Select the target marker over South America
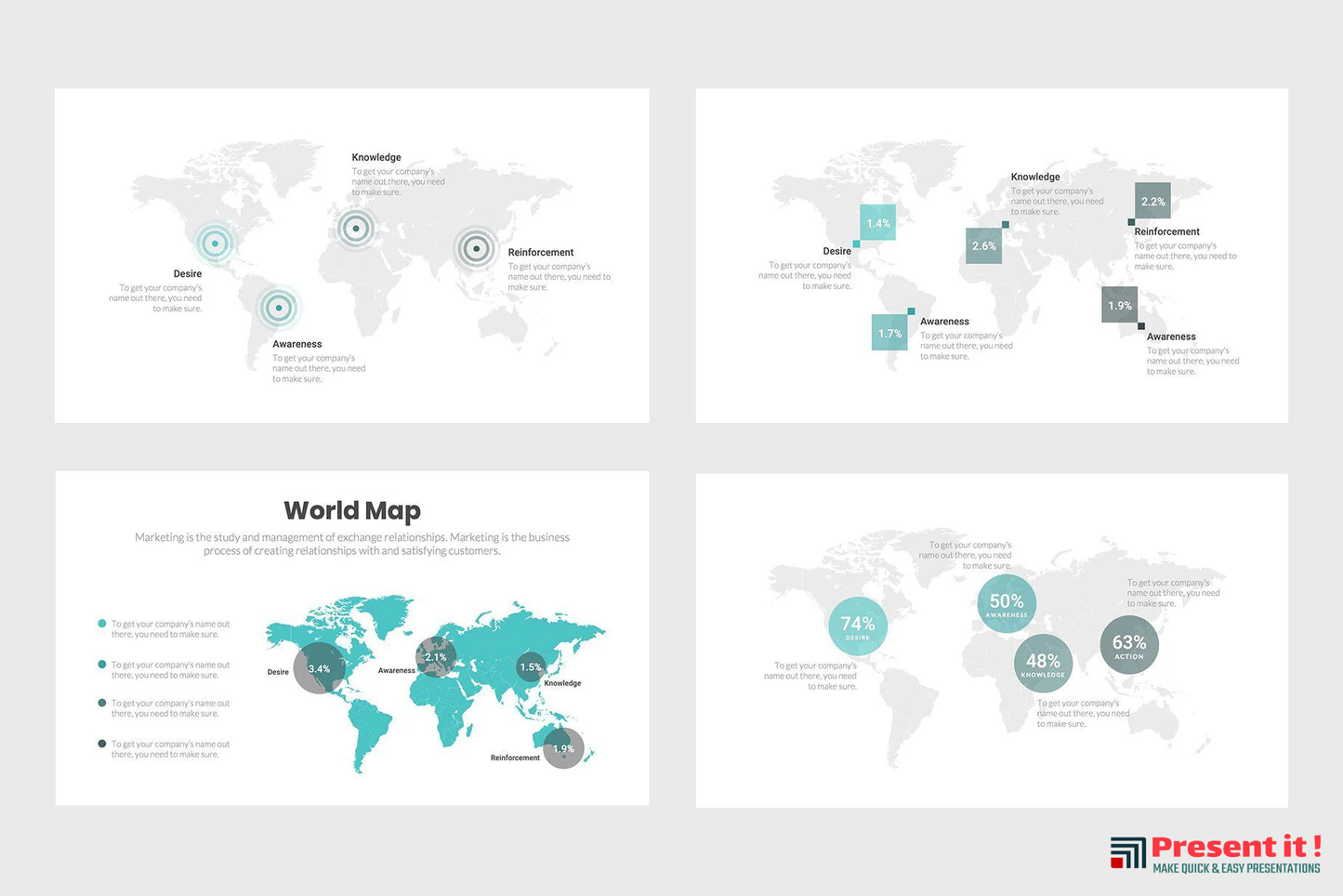This screenshot has width=1343, height=896. coord(277,308)
